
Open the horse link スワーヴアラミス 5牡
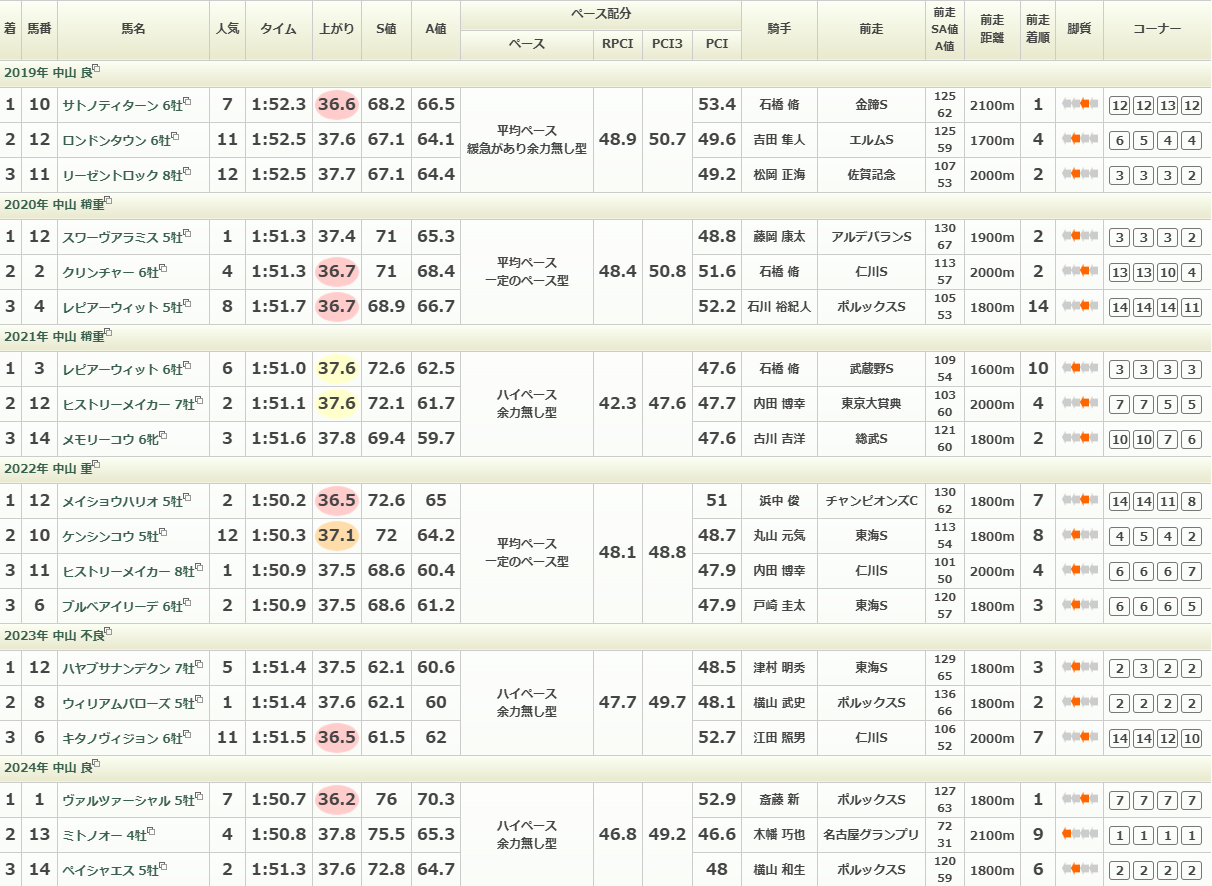click(x=119, y=237)
